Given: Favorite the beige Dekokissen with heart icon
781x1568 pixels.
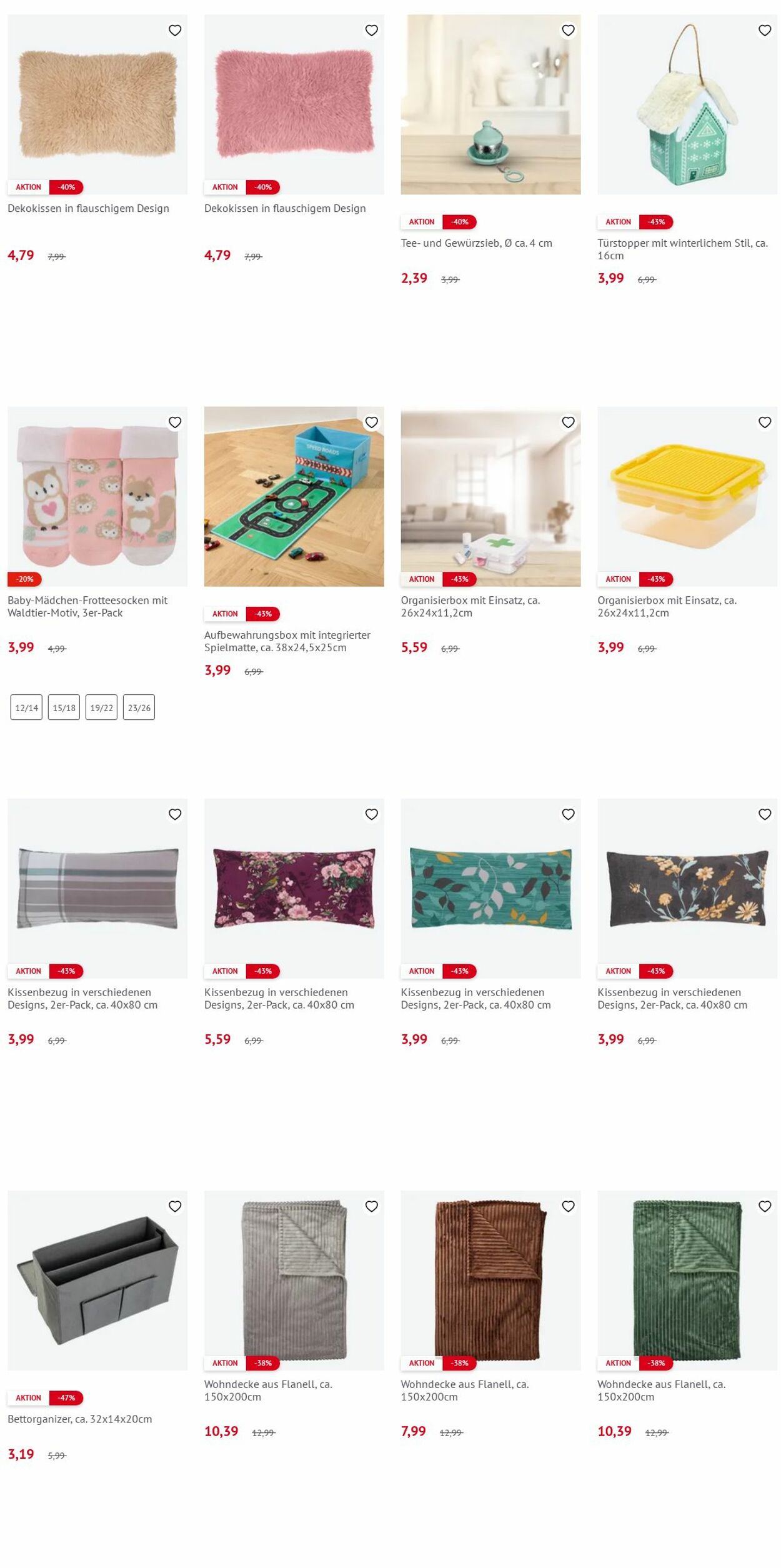Looking at the screenshot, I should 175,30.
